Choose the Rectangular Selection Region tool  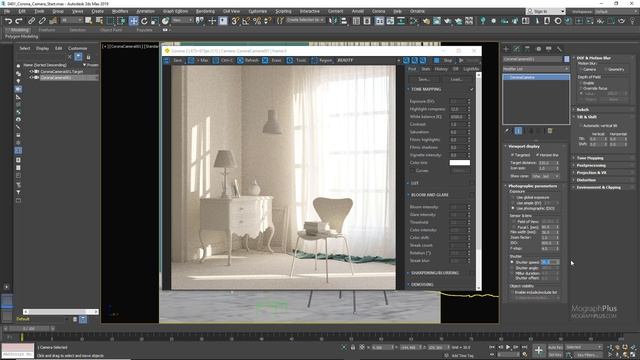click(111, 21)
